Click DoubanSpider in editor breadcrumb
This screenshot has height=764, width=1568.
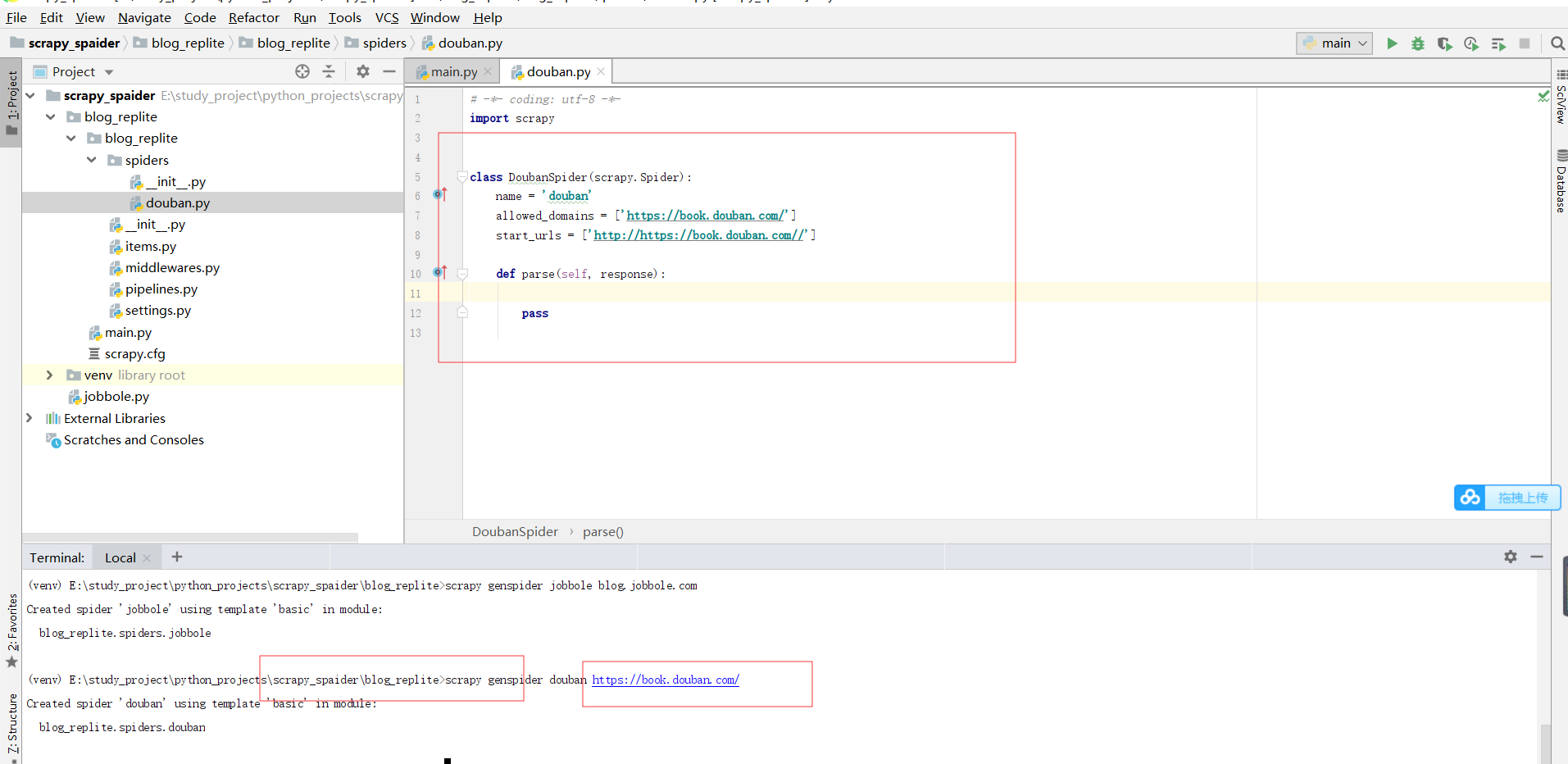click(x=515, y=531)
